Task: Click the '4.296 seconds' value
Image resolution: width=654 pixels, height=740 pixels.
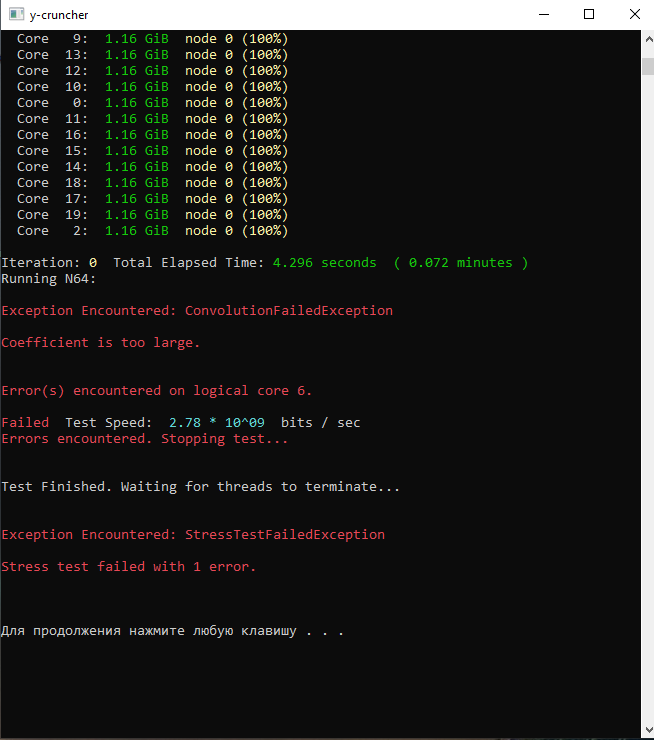Action: coord(325,263)
